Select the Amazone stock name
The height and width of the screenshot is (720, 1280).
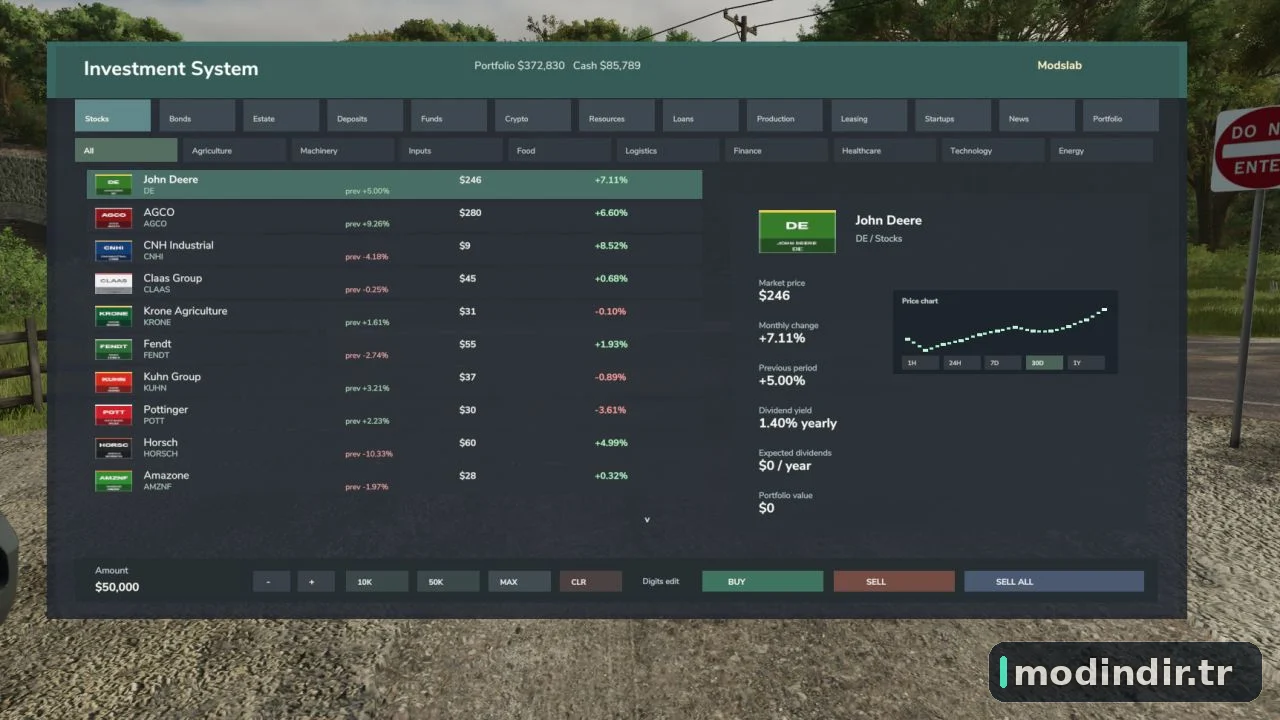click(x=166, y=476)
